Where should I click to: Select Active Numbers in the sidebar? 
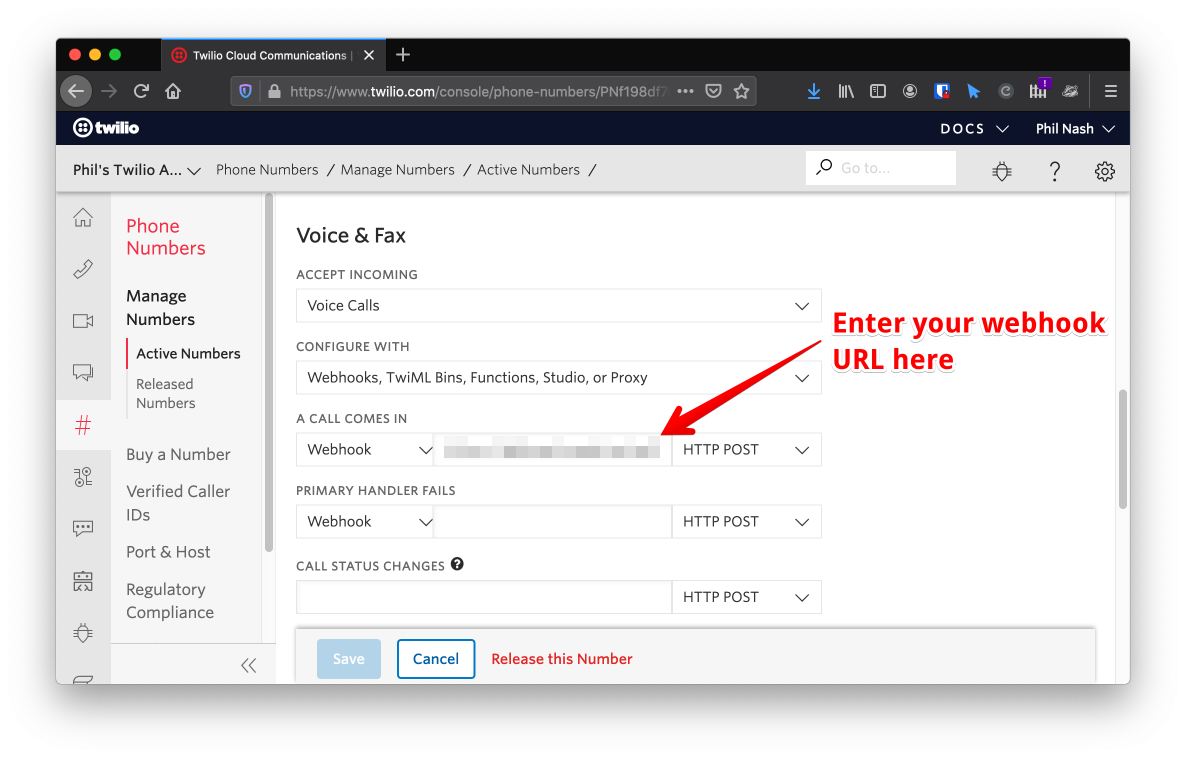(188, 353)
